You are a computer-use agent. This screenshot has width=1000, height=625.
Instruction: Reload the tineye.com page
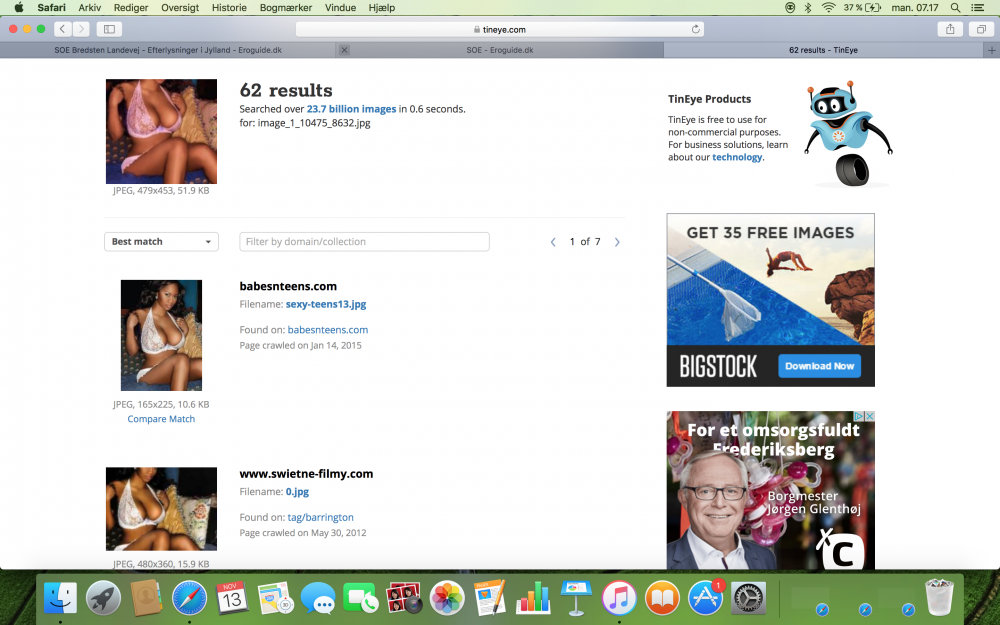[695, 29]
